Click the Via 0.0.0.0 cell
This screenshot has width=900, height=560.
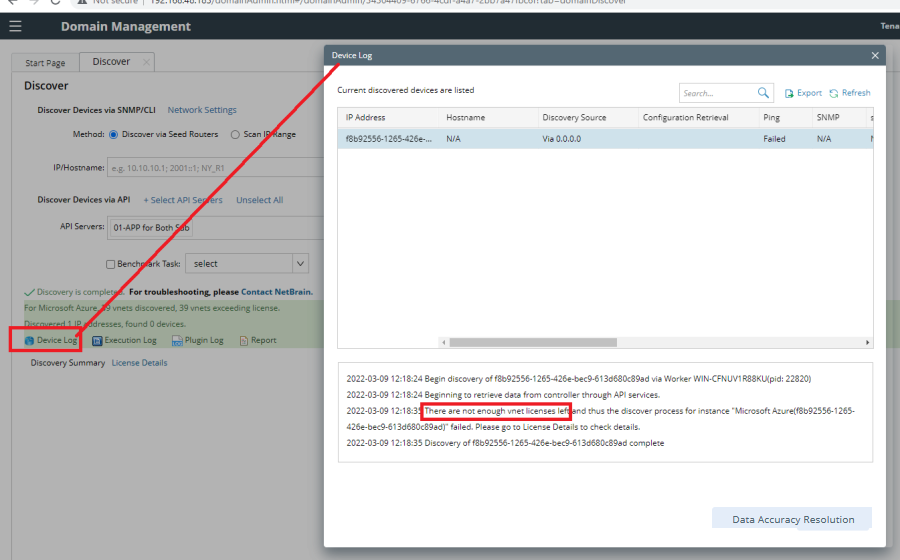click(561, 139)
